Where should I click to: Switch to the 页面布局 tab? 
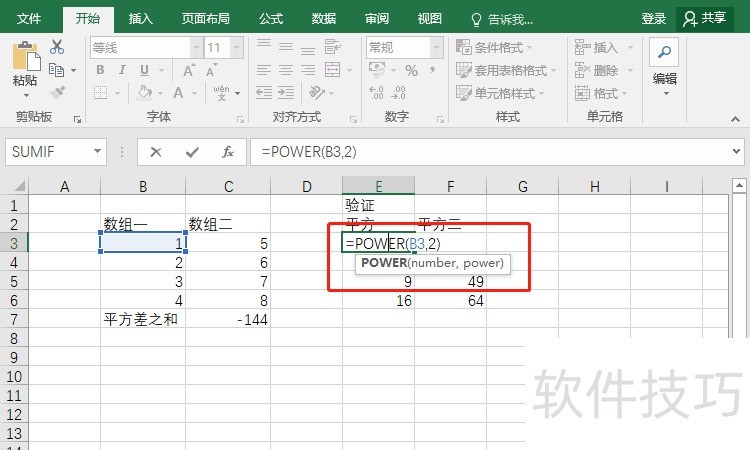coord(206,19)
